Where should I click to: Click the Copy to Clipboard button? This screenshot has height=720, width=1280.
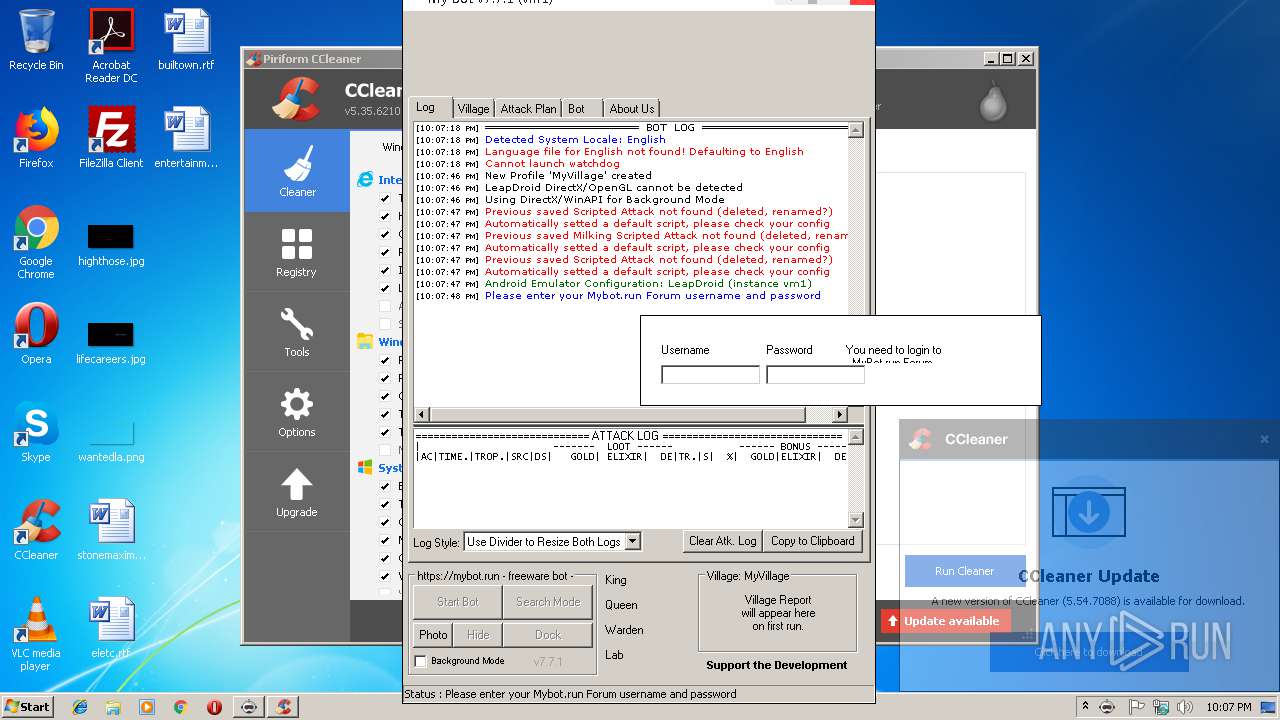pyautogui.click(x=812, y=541)
